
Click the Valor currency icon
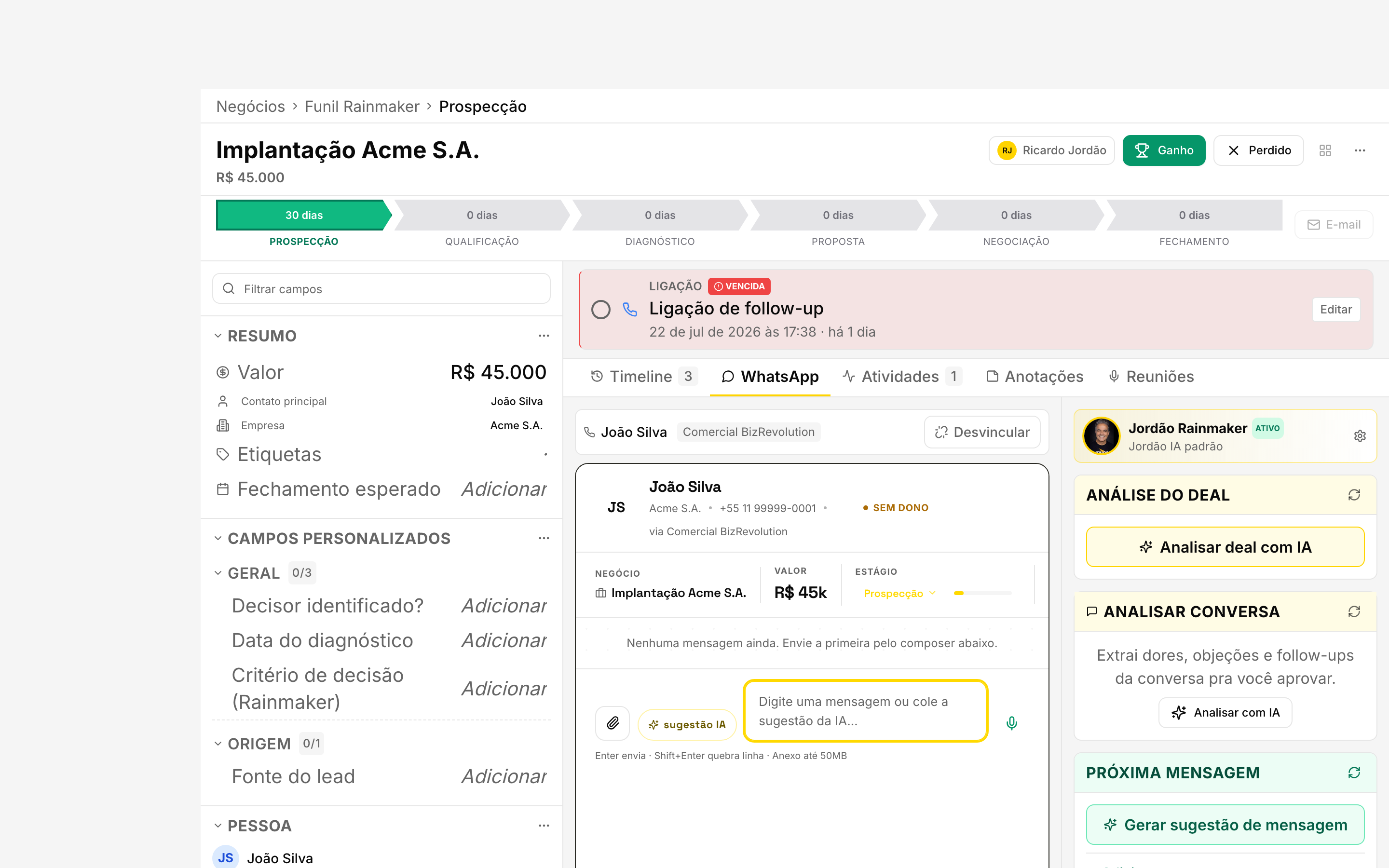223,373
